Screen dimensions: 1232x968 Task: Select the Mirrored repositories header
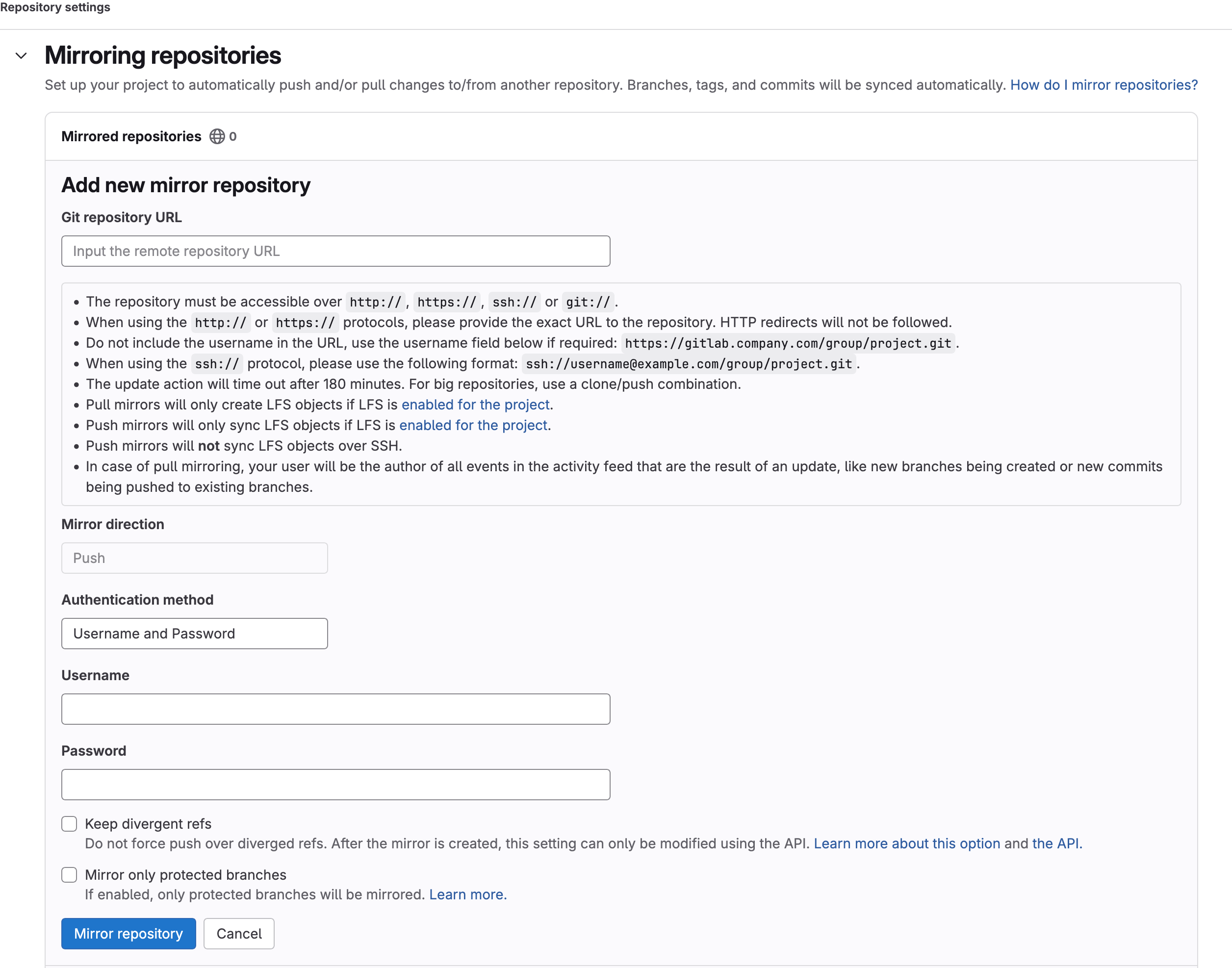point(131,136)
